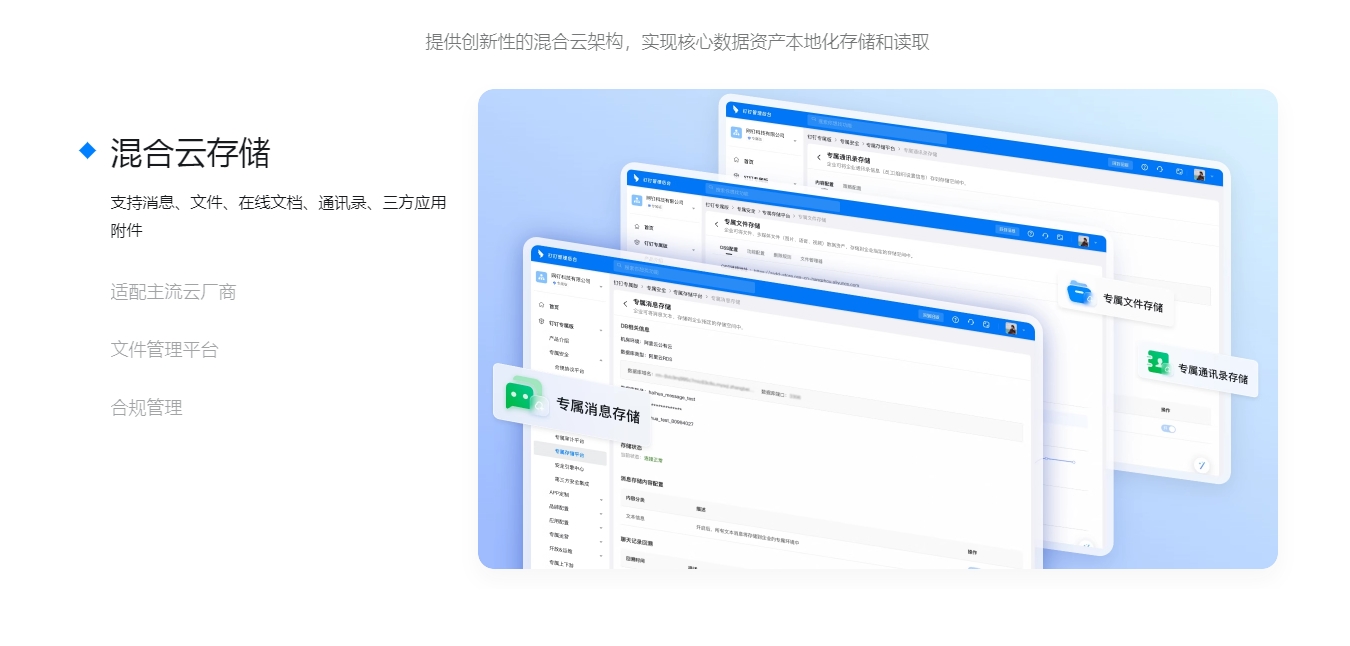1350x646 pixels.
Task: Click the help icon in front window header
Action: coord(955,320)
